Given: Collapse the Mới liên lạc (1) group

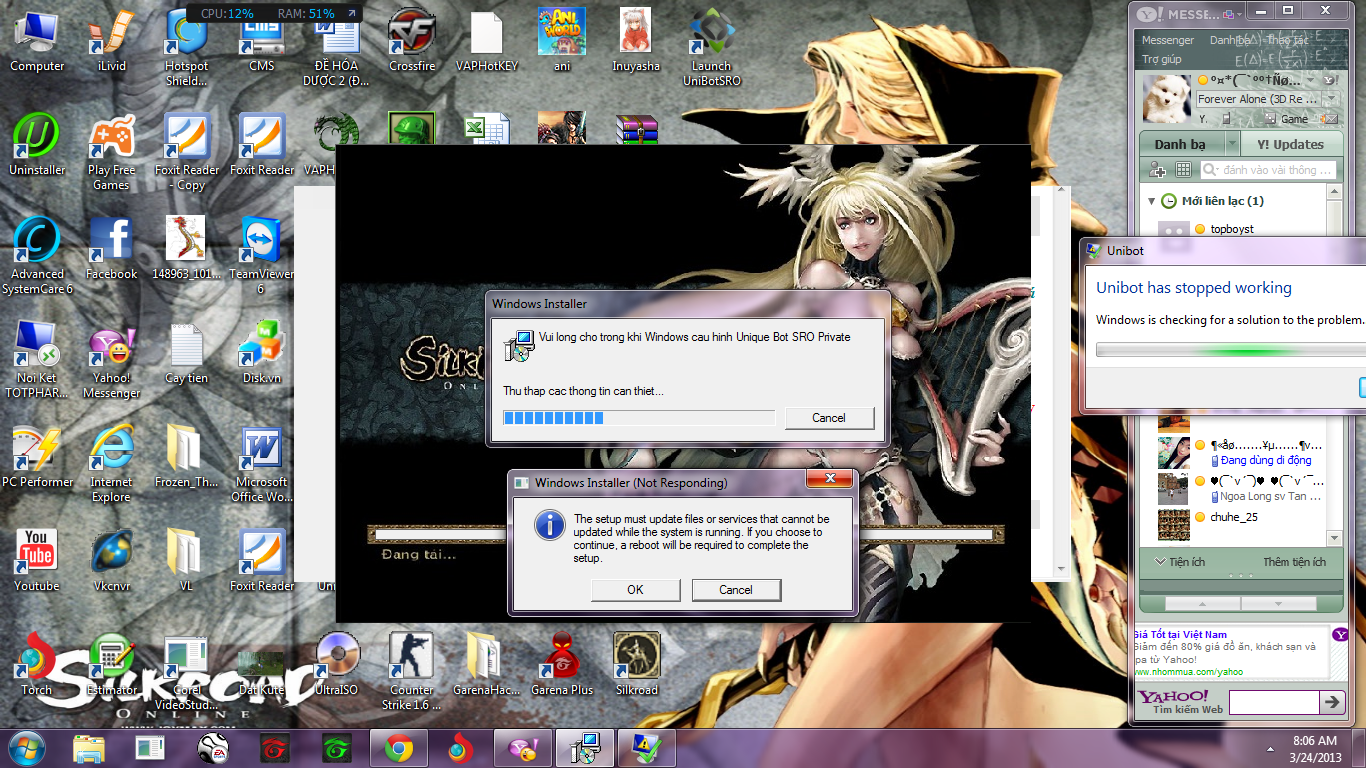Looking at the screenshot, I should (1151, 201).
